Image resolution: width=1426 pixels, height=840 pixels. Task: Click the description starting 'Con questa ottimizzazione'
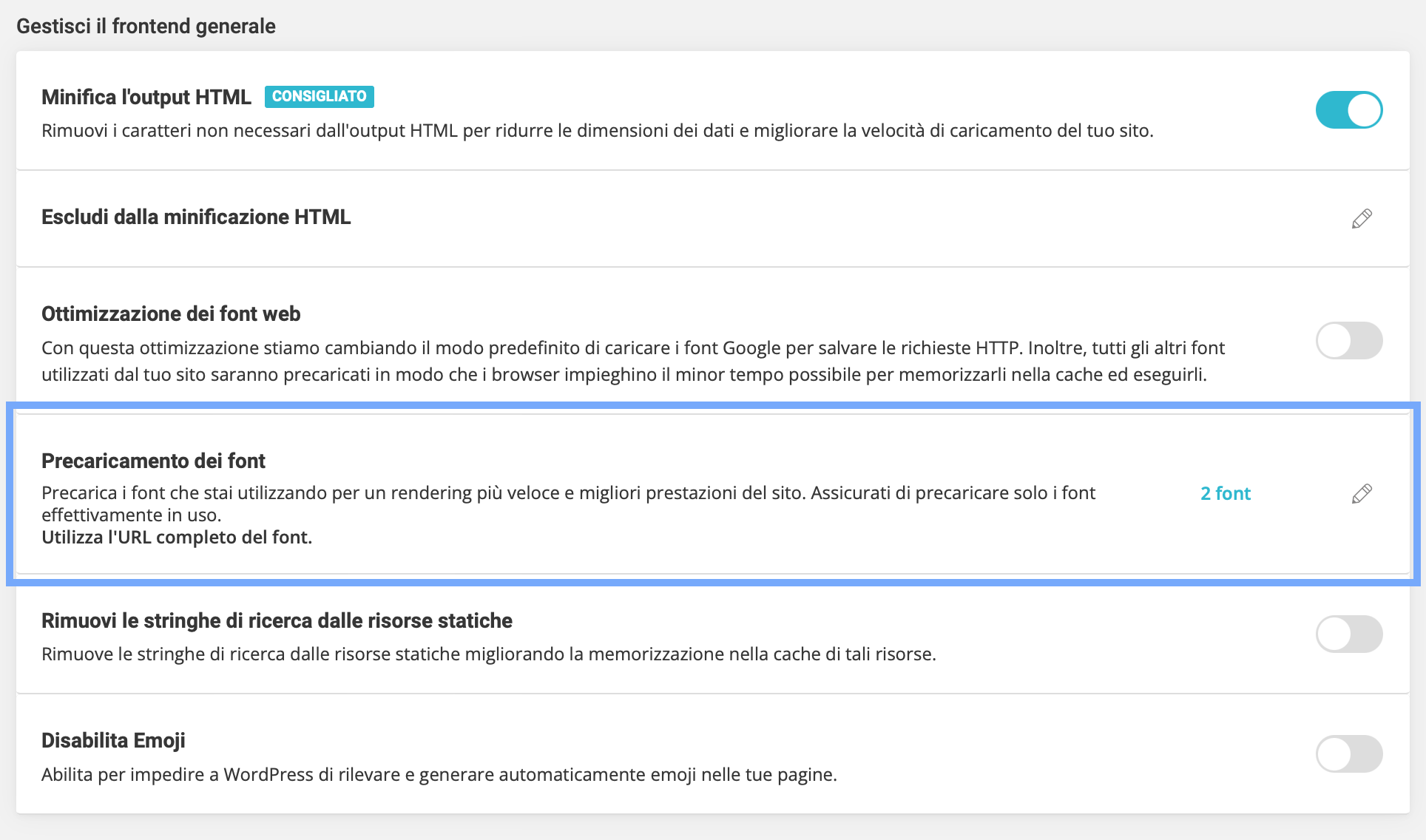[633, 361]
